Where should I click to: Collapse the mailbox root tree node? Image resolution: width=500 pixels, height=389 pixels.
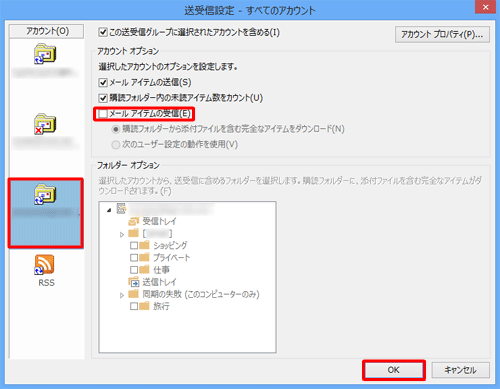[109, 210]
